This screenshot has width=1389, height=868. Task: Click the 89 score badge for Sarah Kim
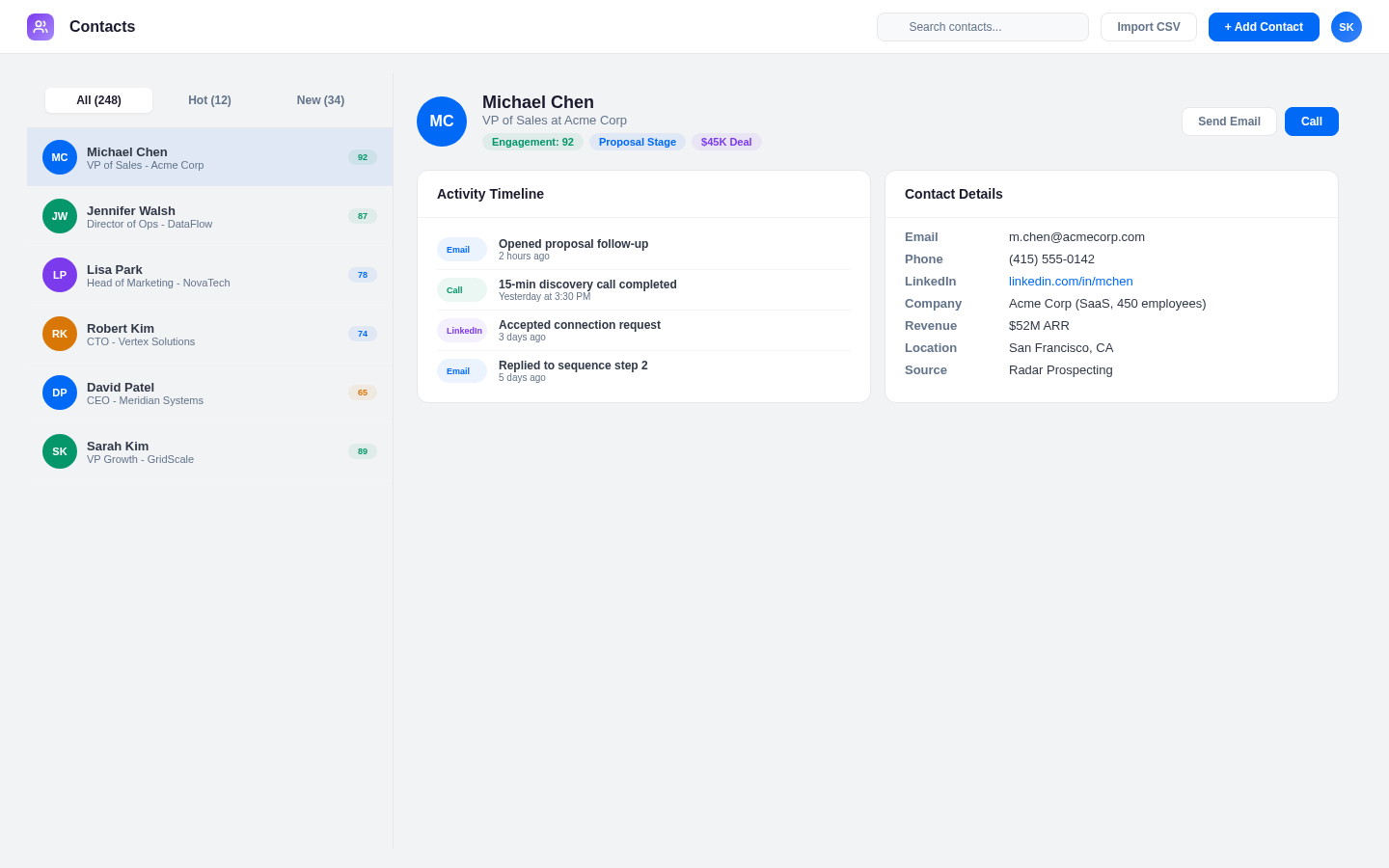[363, 451]
